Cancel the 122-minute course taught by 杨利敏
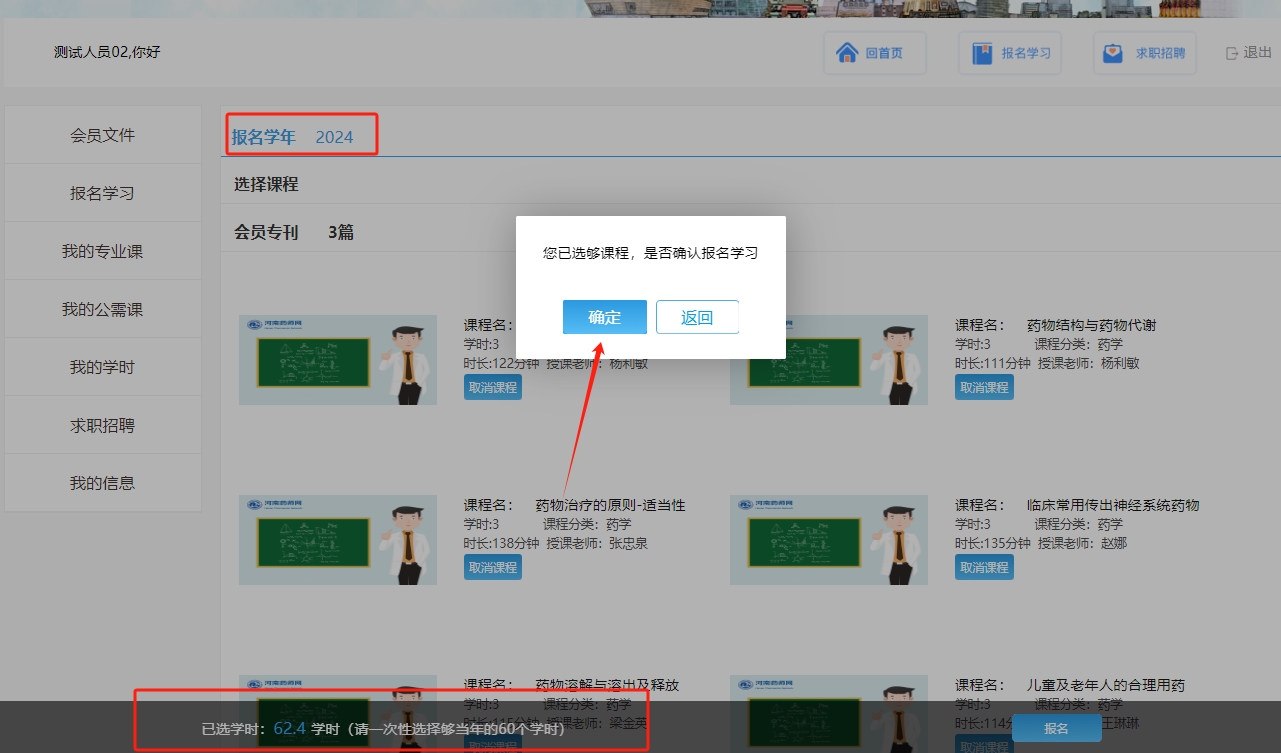This screenshot has width=1281, height=753. pos(492,387)
